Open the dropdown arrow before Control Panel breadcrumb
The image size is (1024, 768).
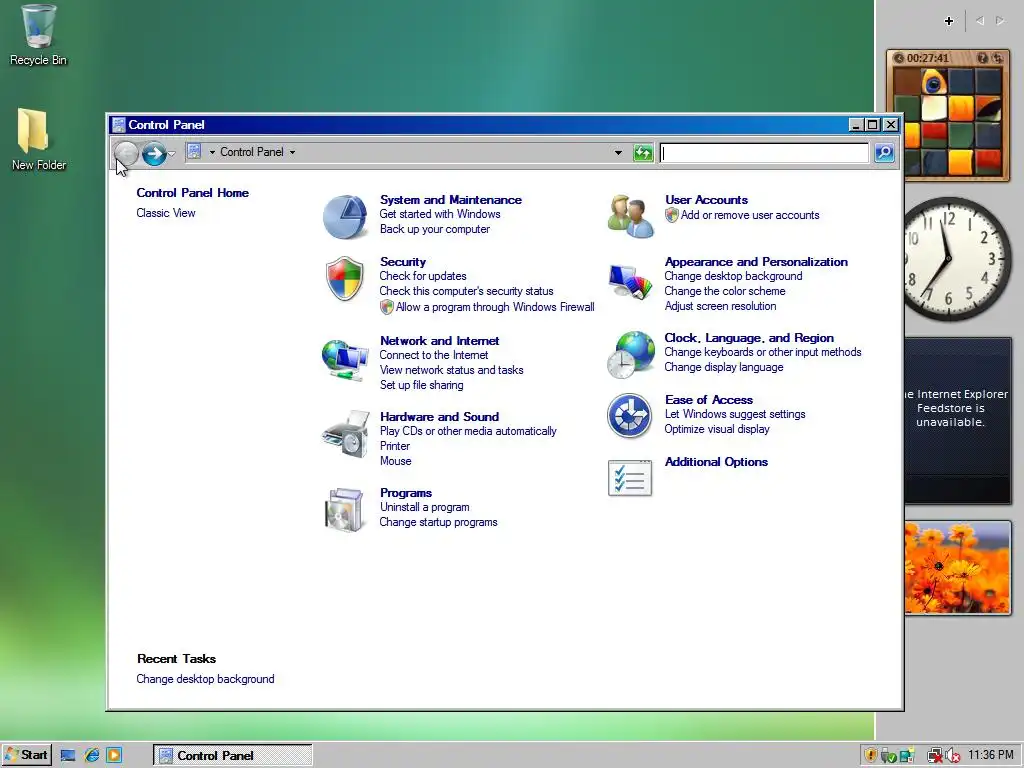click(x=212, y=152)
